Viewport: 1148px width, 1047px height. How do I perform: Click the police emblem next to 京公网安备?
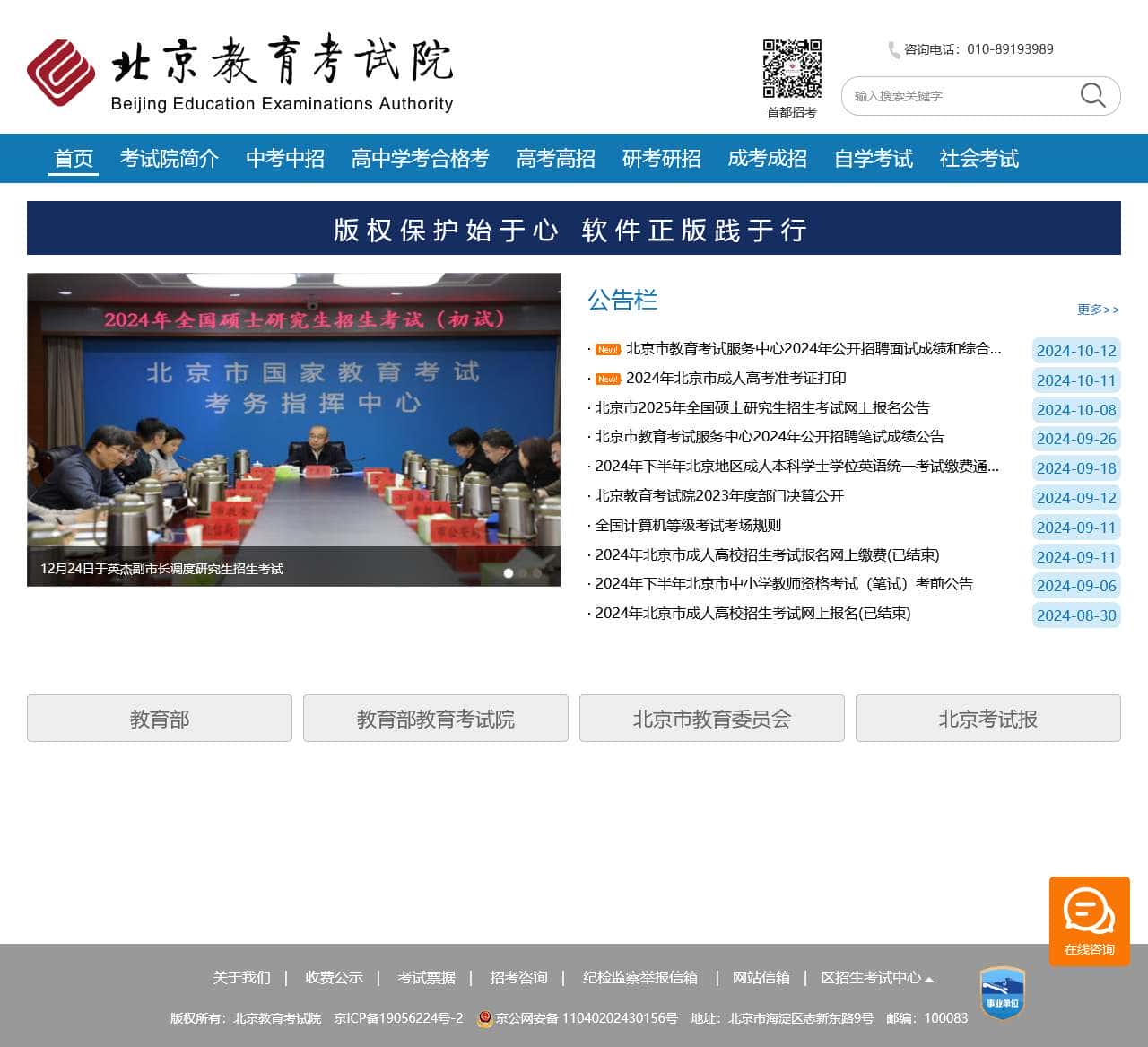[x=485, y=1018]
